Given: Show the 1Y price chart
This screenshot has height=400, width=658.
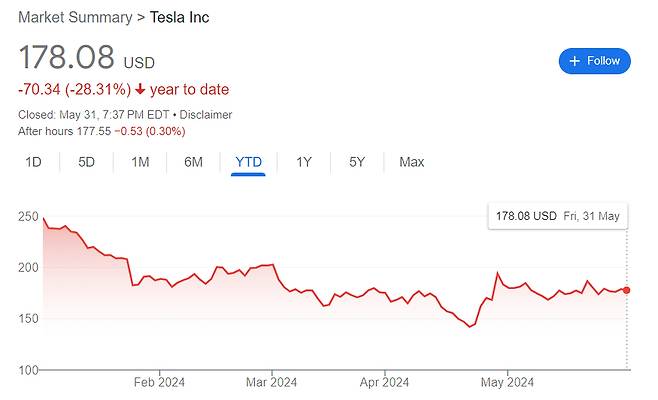Looking at the screenshot, I should click(304, 162).
